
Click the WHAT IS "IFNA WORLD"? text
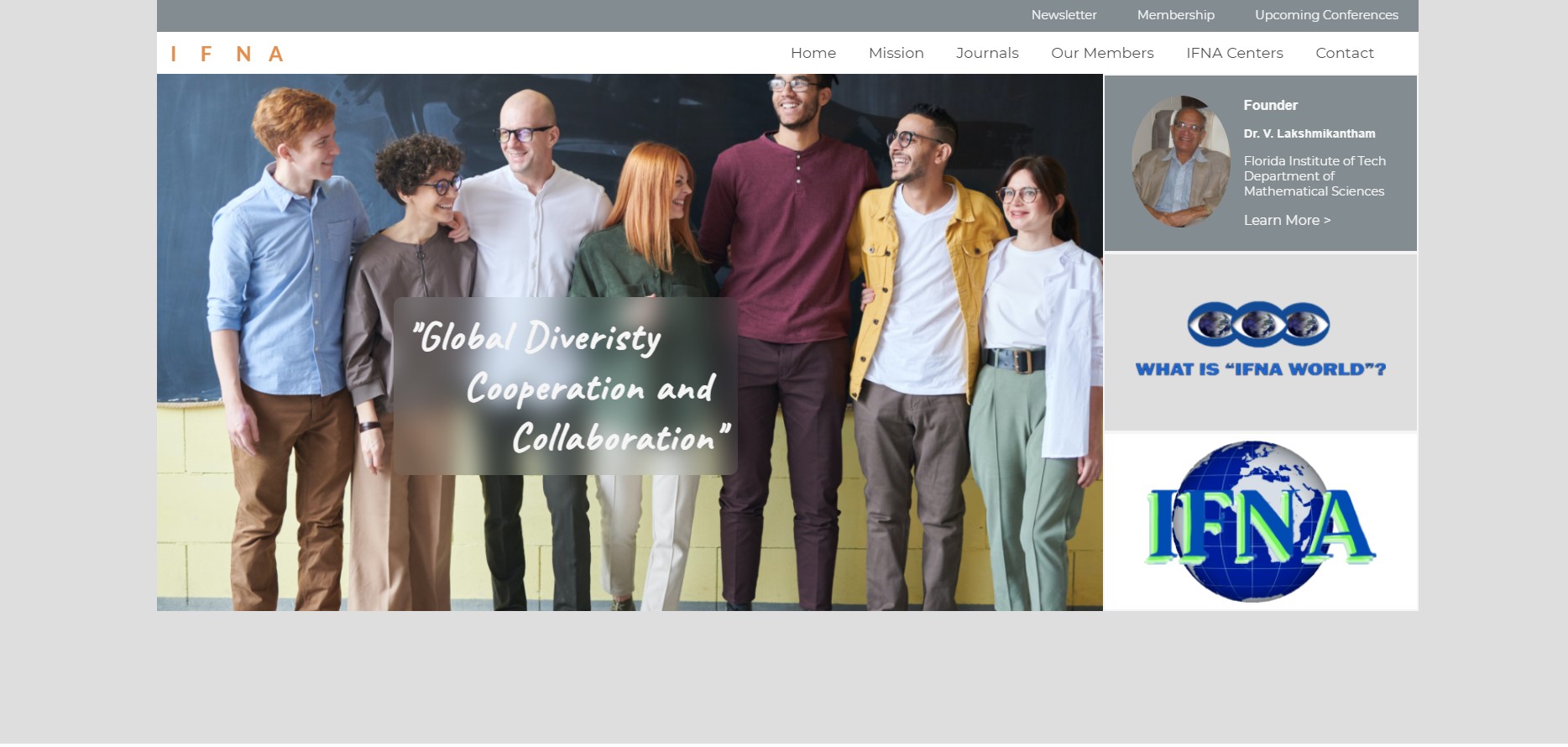(1260, 369)
